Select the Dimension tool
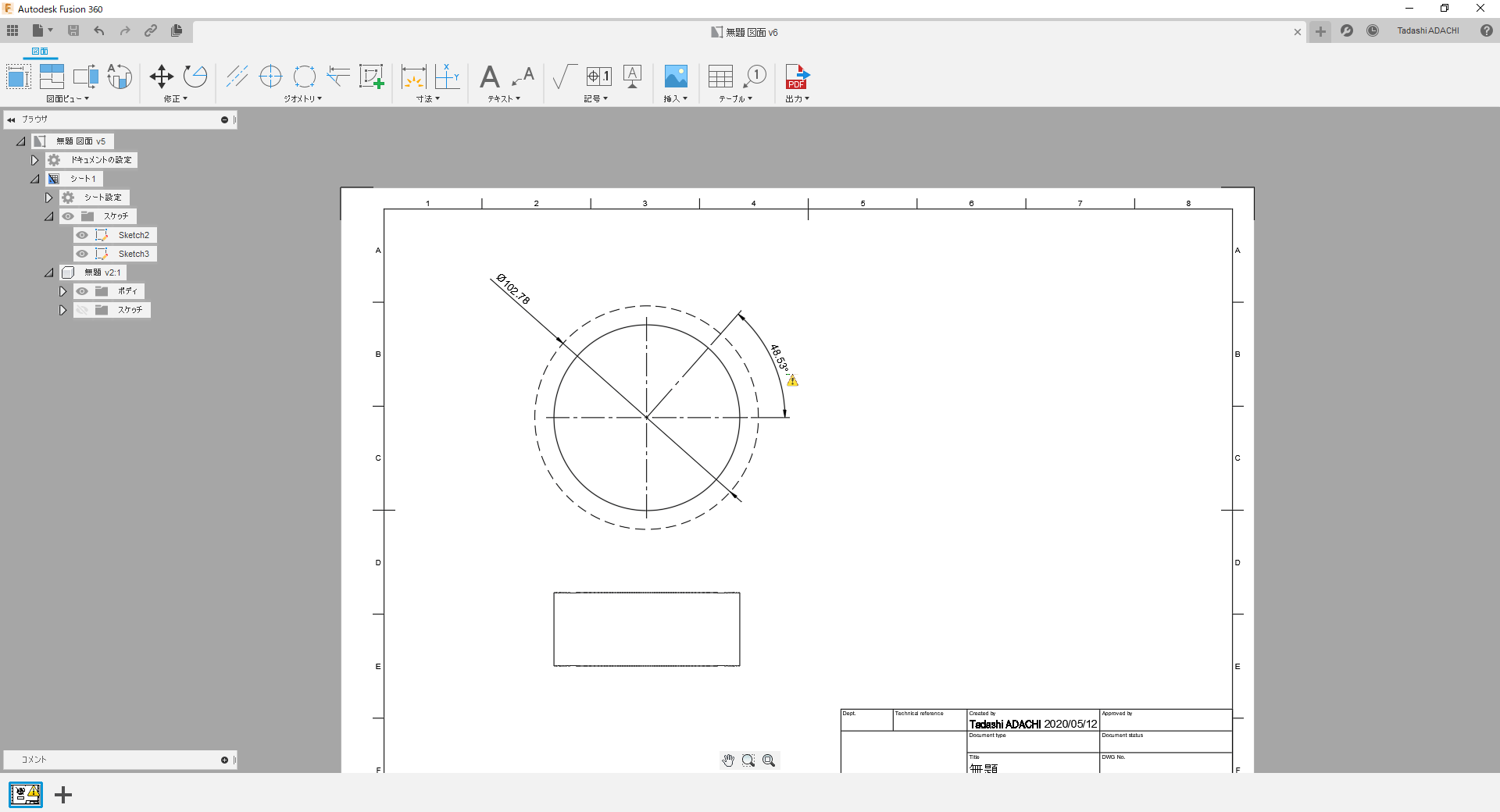Screen dimensions: 1500x812 coord(413,77)
